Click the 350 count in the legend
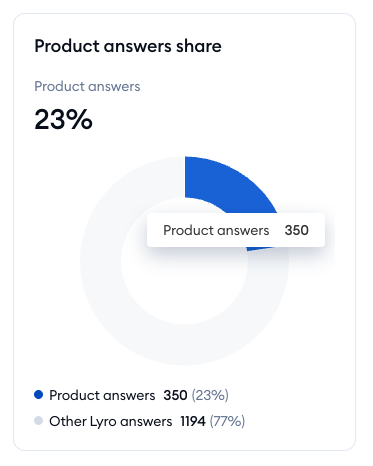The width and height of the screenshot is (373, 466). tap(175, 395)
